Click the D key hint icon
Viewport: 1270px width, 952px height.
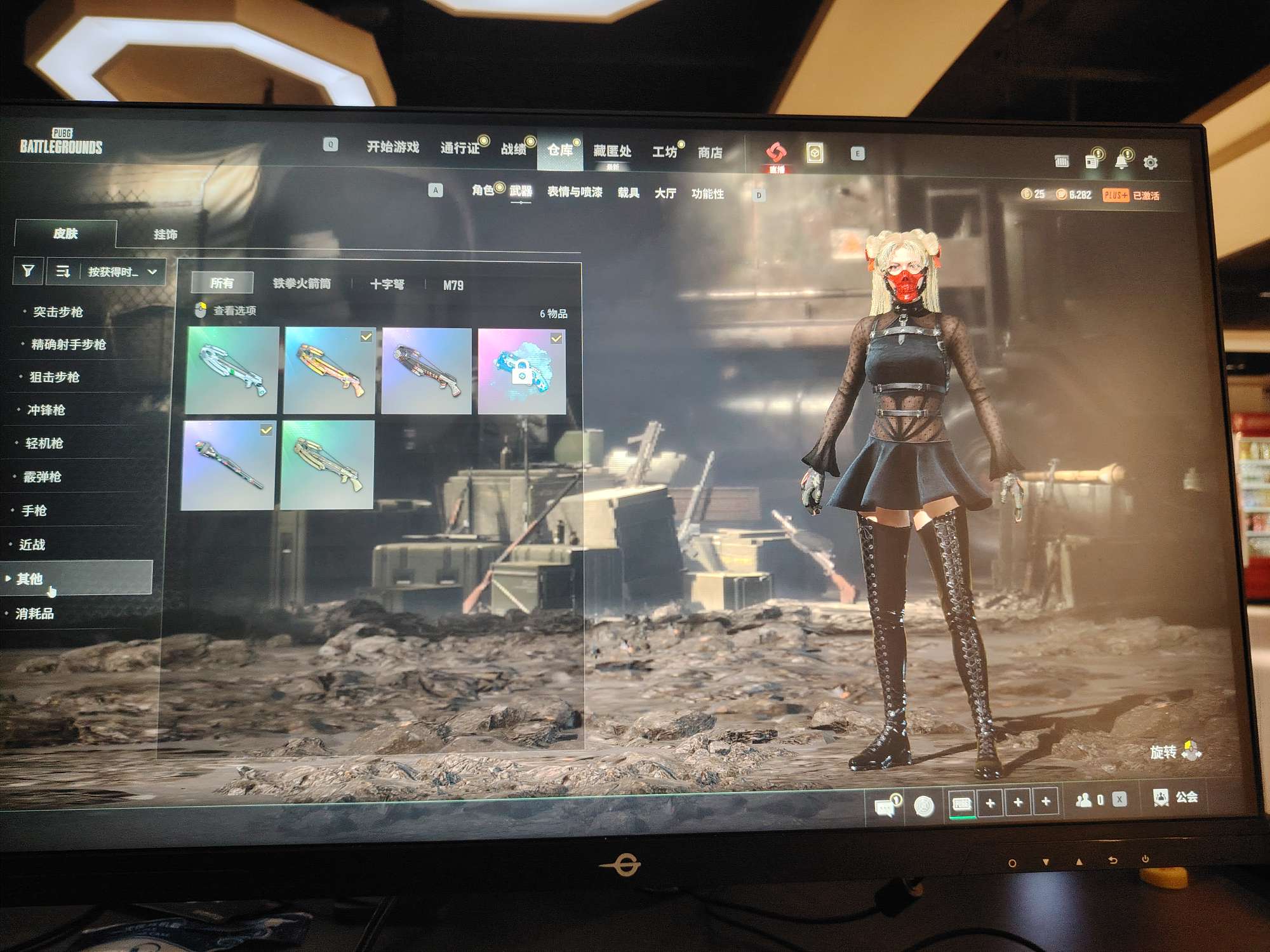click(759, 195)
